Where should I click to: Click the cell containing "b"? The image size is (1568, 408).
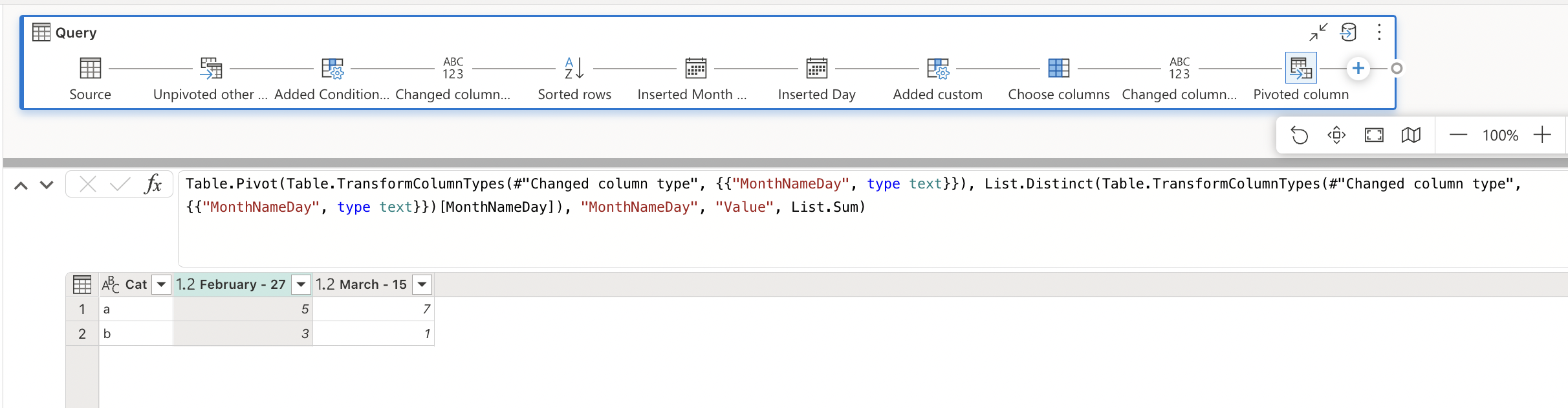pos(136,334)
